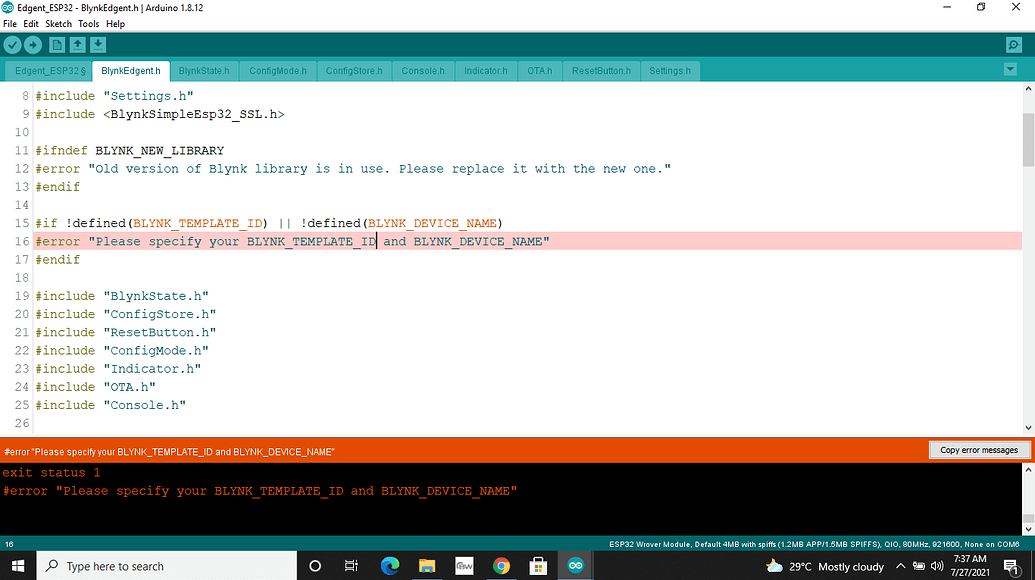This screenshot has height=580, width=1035.
Task: Verify the sketch with the checkmark icon
Action: pos(12,44)
